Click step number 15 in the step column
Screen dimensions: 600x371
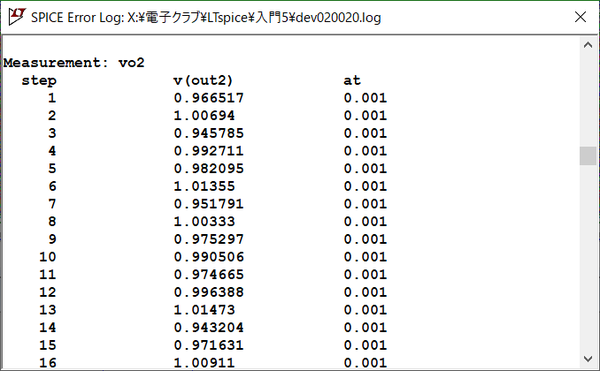tap(47, 345)
